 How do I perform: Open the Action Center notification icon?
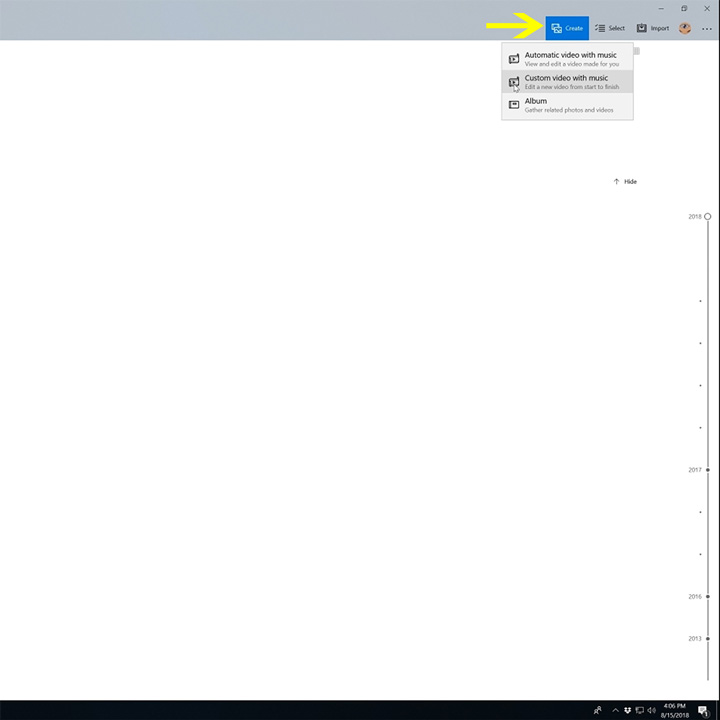coord(703,710)
